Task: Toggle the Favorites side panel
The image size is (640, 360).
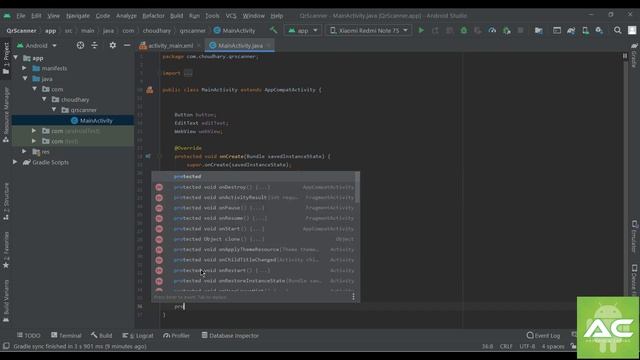Action: (6, 250)
